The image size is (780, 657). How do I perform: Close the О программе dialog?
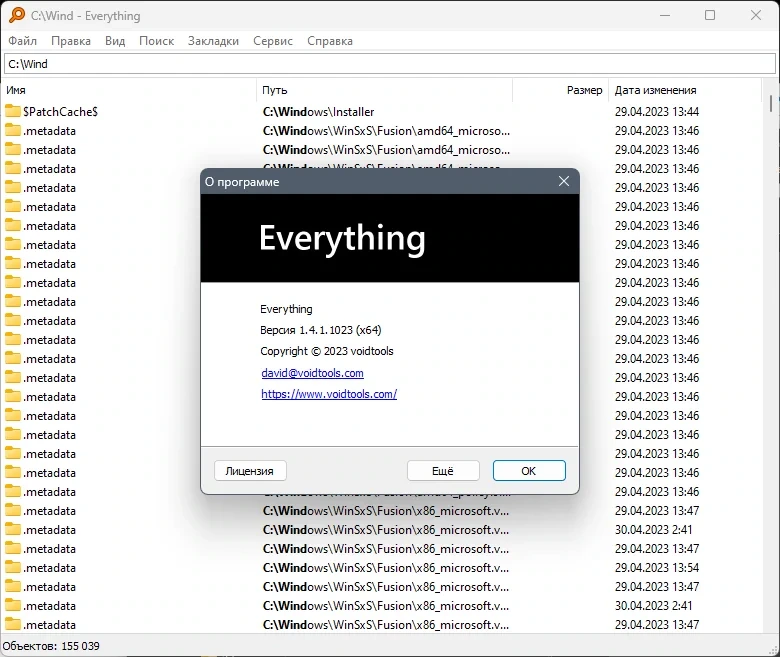[564, 182]
